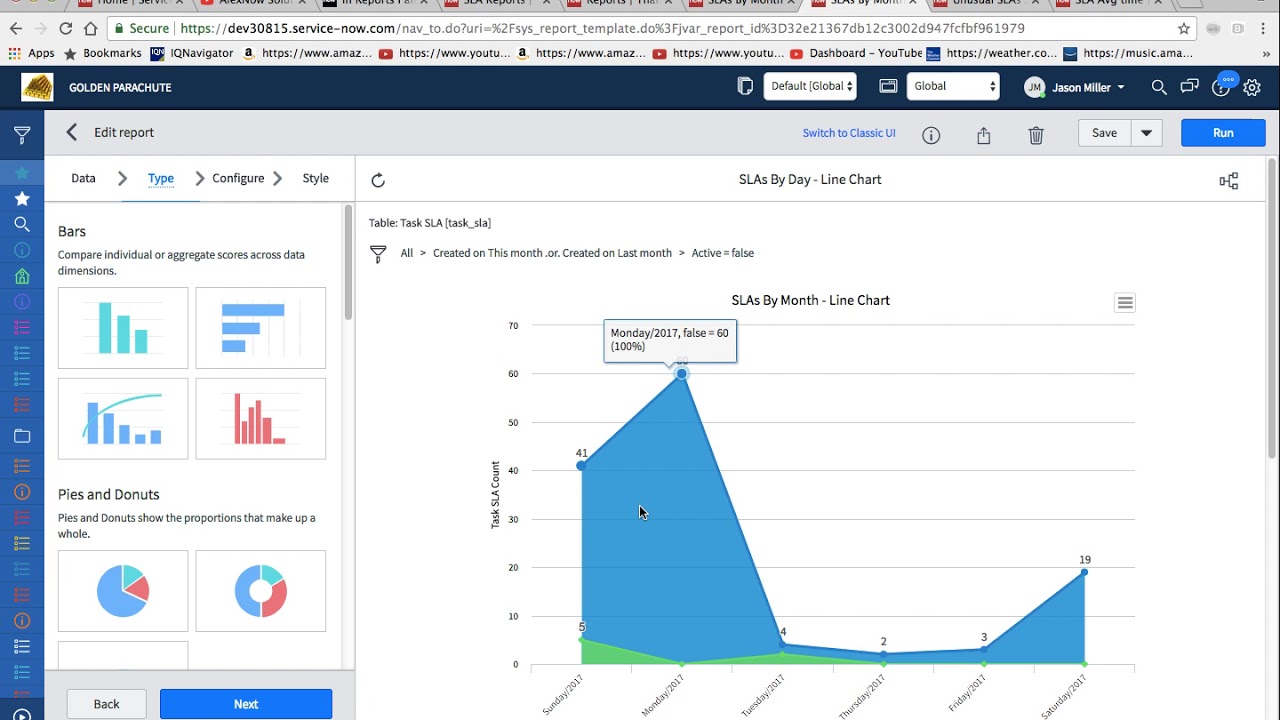
Task: Open the sidebar magnifier search icon
Action: 22,224
